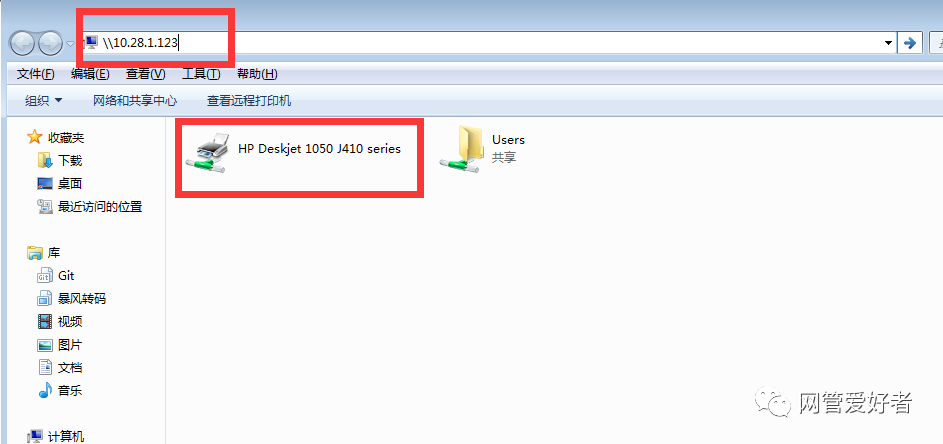This screenshot has height=444, width=943.
Task: Select the Users shared folder icon
Action: pyautogui.click(x=462, y=150)
